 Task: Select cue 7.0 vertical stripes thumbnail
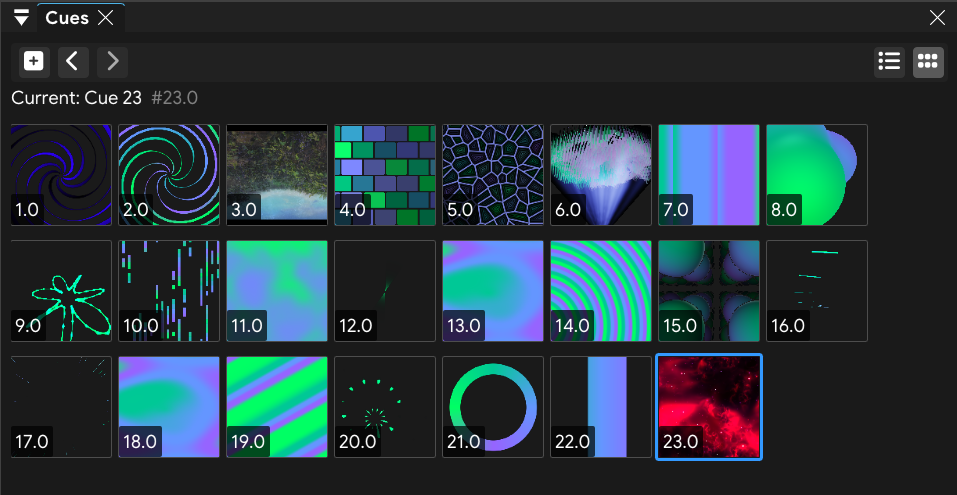(x=709, y=175)
